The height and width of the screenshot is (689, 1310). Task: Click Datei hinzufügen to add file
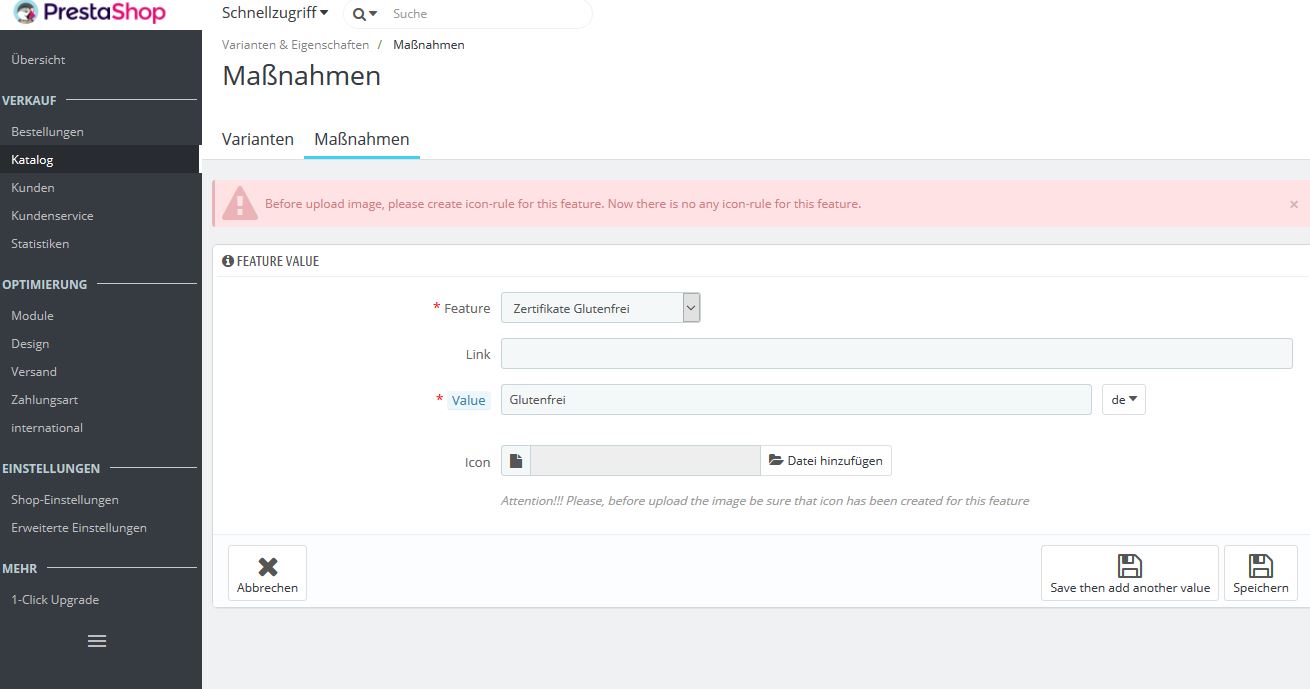coord(826,461)
